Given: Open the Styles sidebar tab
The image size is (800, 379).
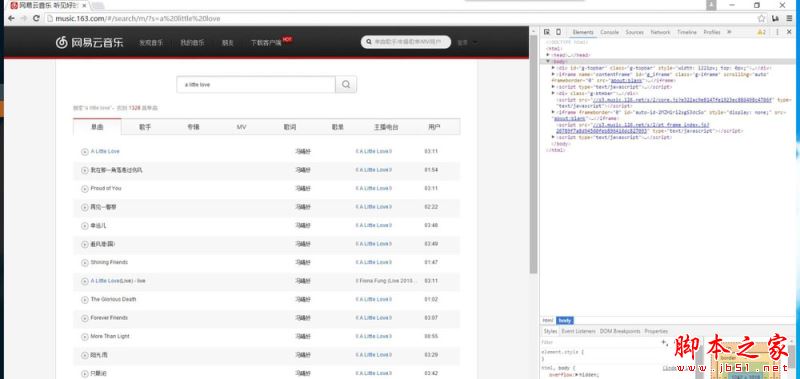Looking at the screenshot, I should 551,332.
